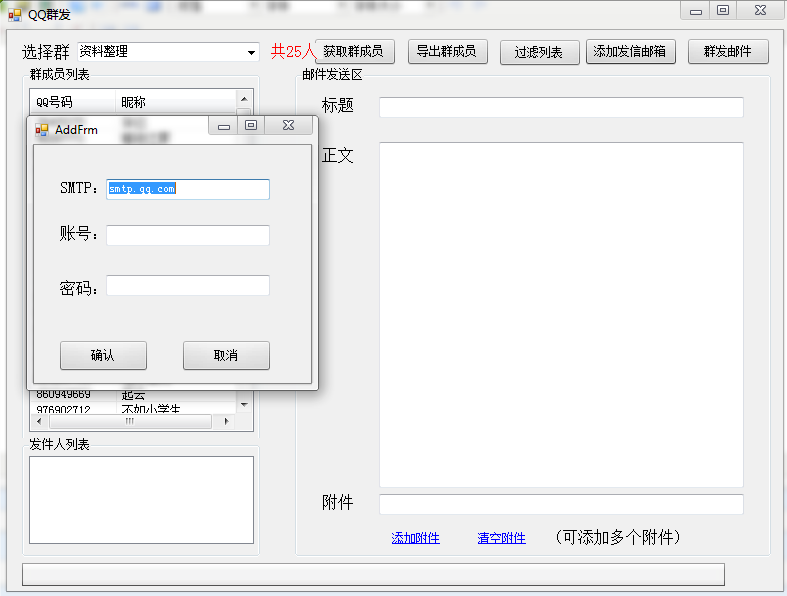This screenshot has height=596, width=787.
Task: Click the AddFrm window icon
Action: (42, 130)
